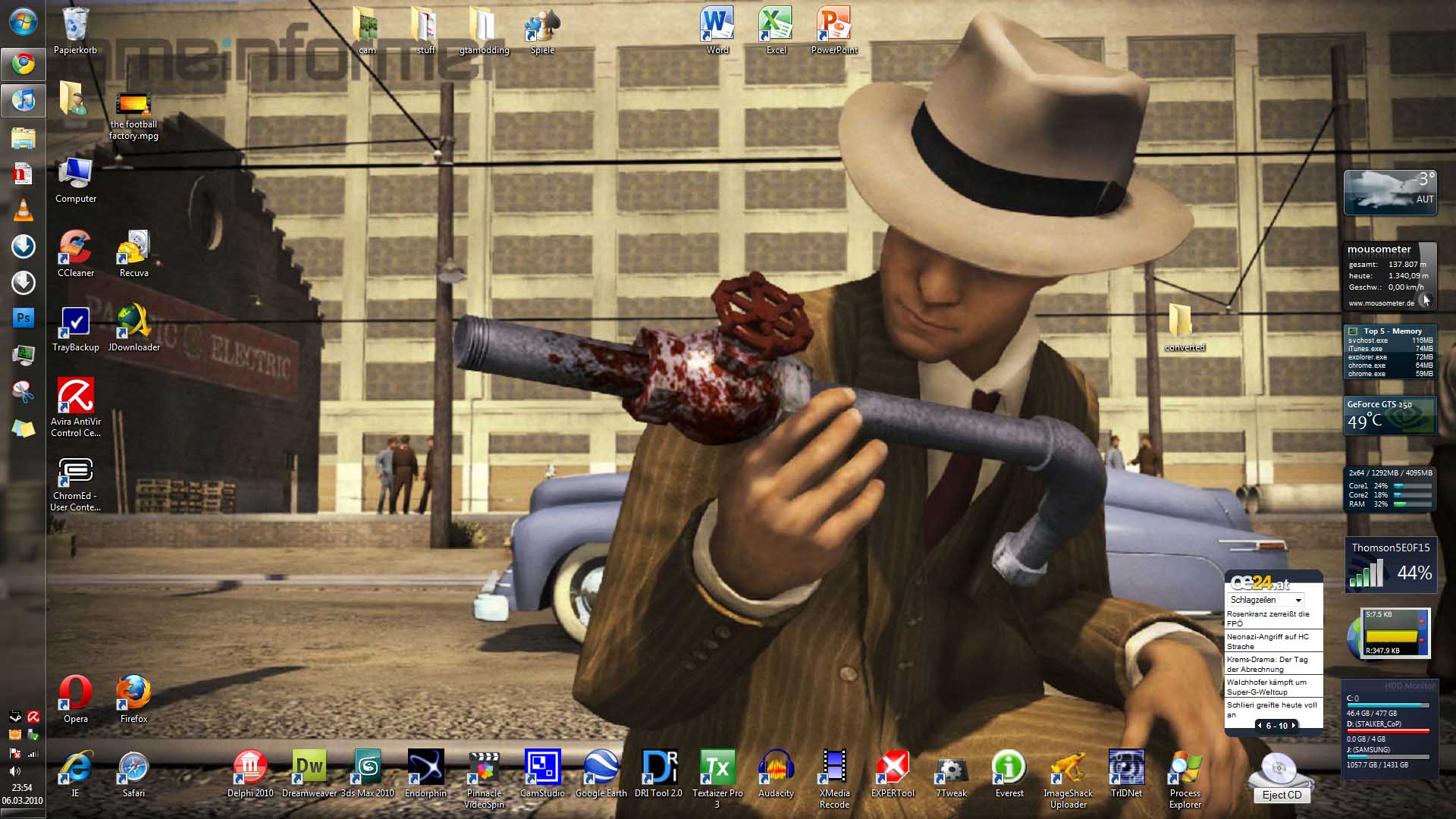Launch JDownloader from the desktop
The width and height of the screenshot is (1456, 819).
134,328
